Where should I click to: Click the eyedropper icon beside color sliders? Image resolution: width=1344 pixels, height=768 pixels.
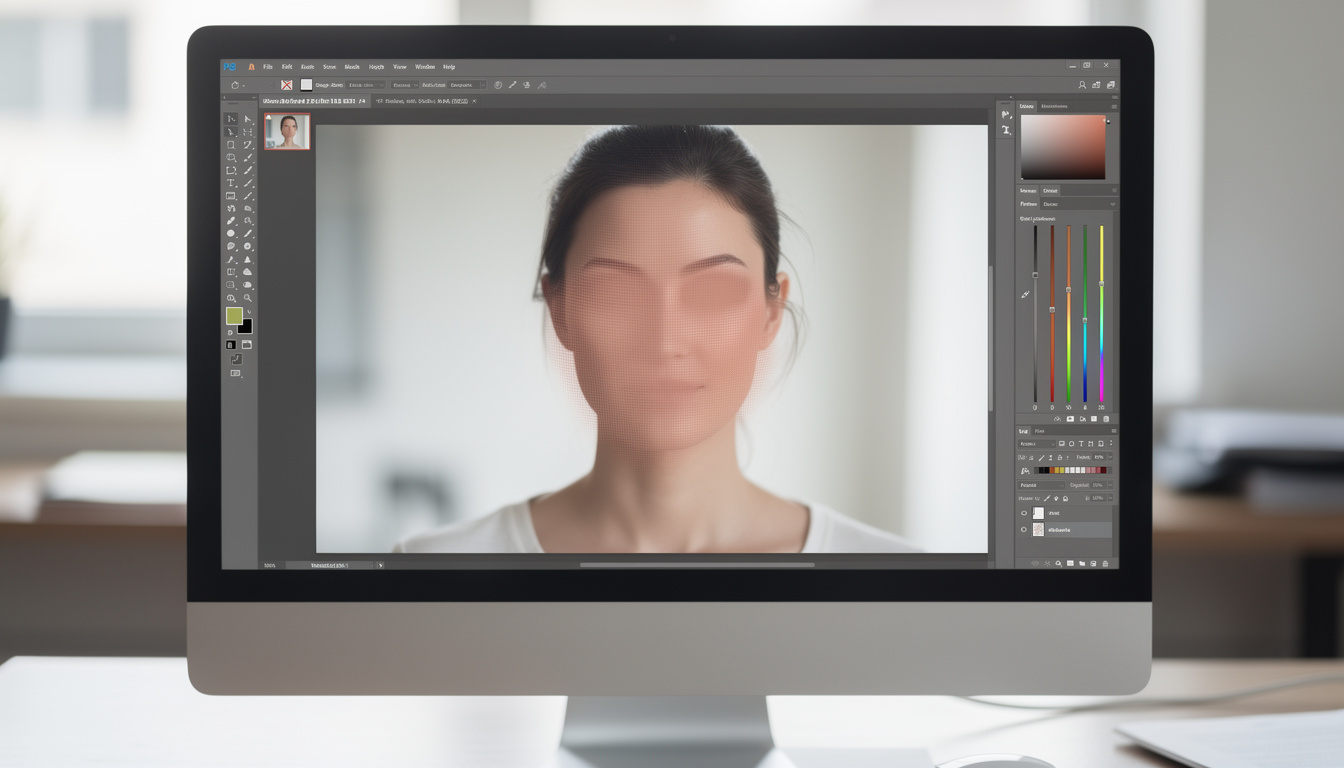coord(1025,294)
